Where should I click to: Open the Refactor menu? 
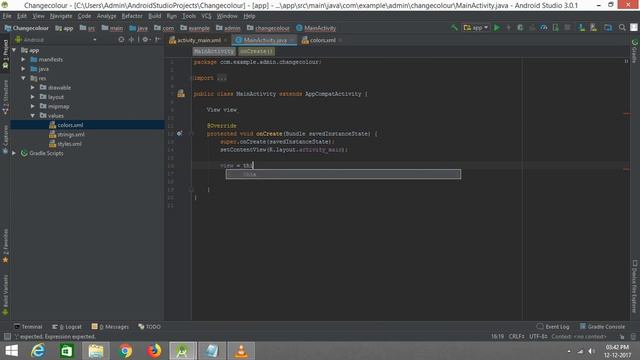click(x=132, y=16)
